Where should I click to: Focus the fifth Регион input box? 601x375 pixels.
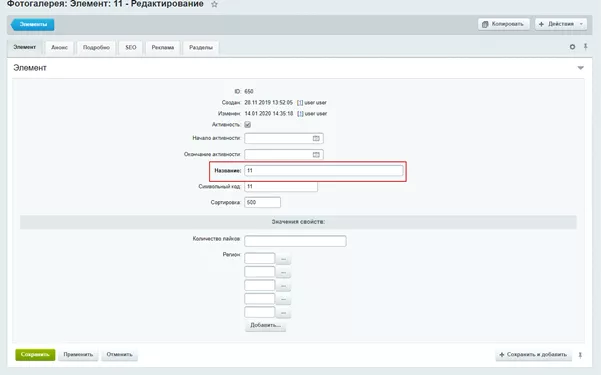coord(259,312)
